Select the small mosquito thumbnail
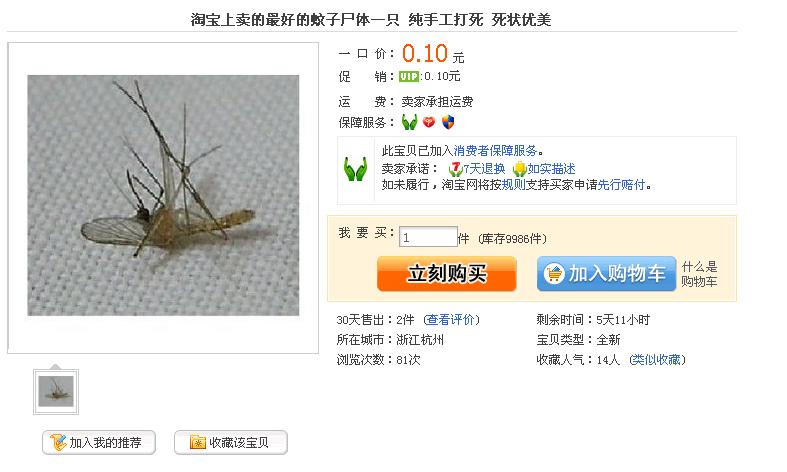This screenshot has height=472, width=787. pos(56,392)
